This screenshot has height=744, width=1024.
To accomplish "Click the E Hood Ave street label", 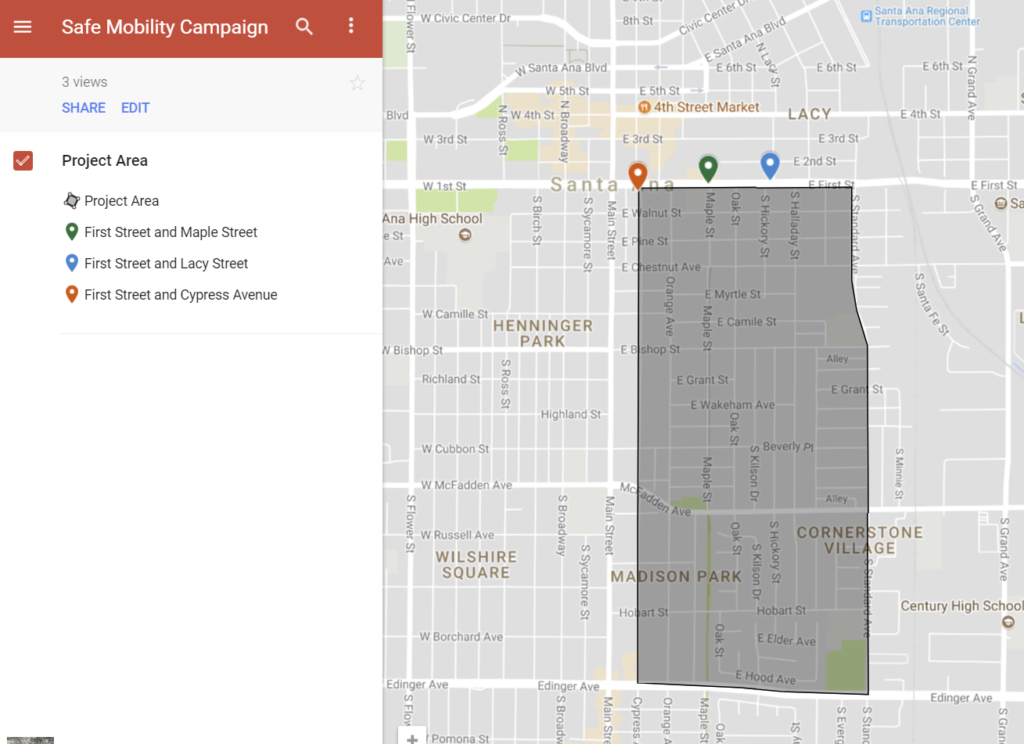I will point(765,677).
